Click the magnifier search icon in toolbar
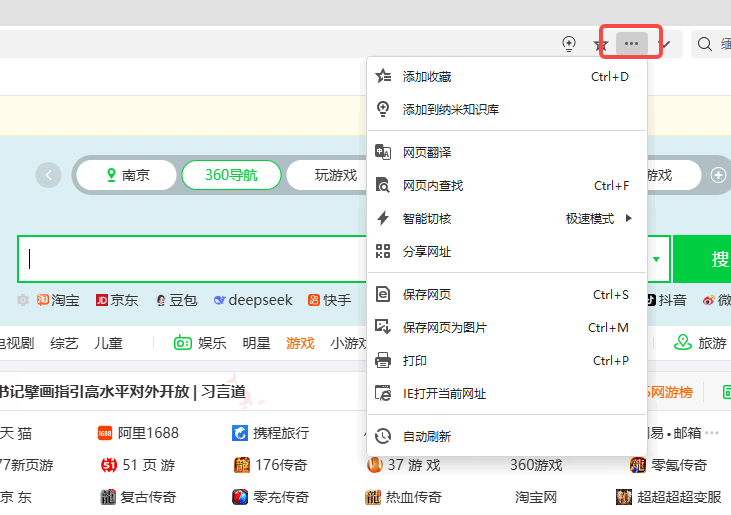This screenshot has width=731, height=515. coord(705,44)
